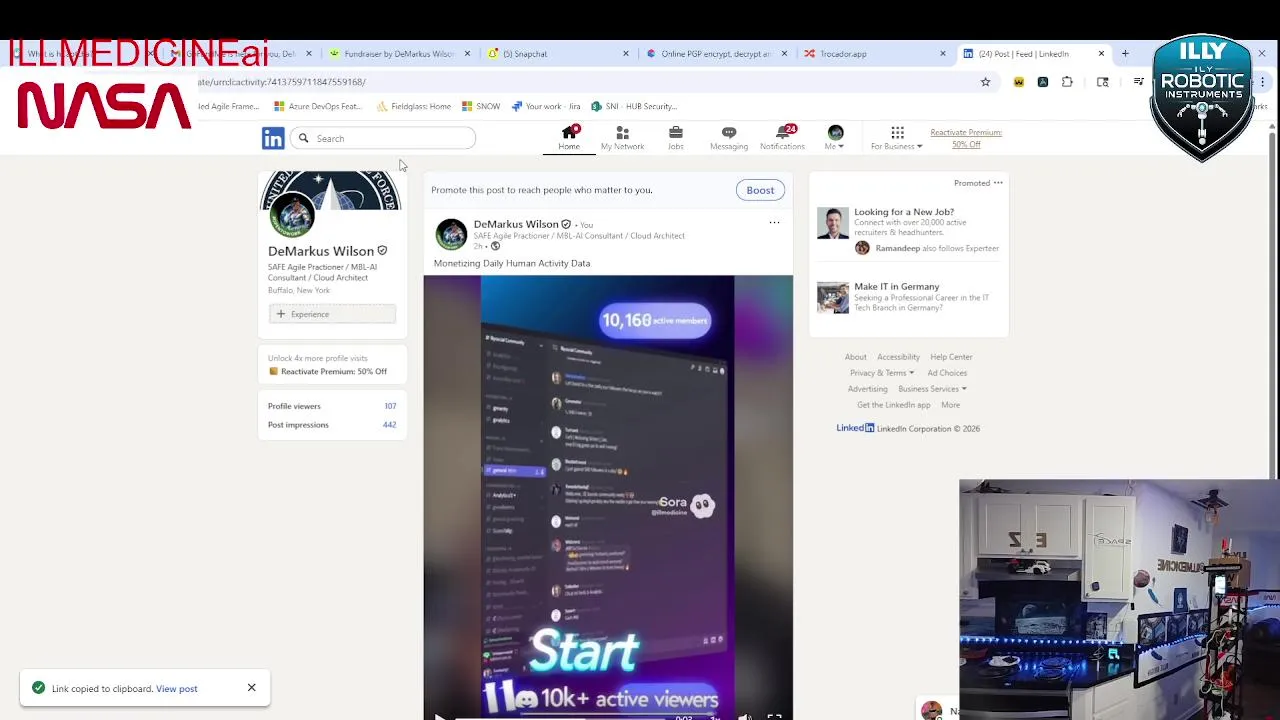Open Profile viewers stat 107
Screen dimensions: 1280x720
click(332, 406)
